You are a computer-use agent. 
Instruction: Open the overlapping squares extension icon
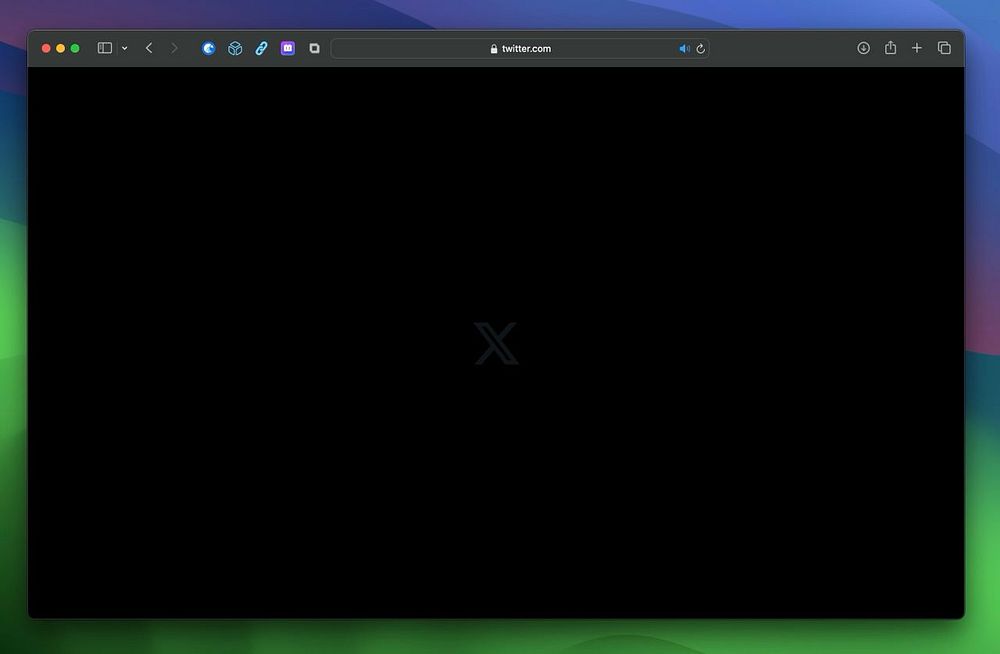tap(314, 48)
